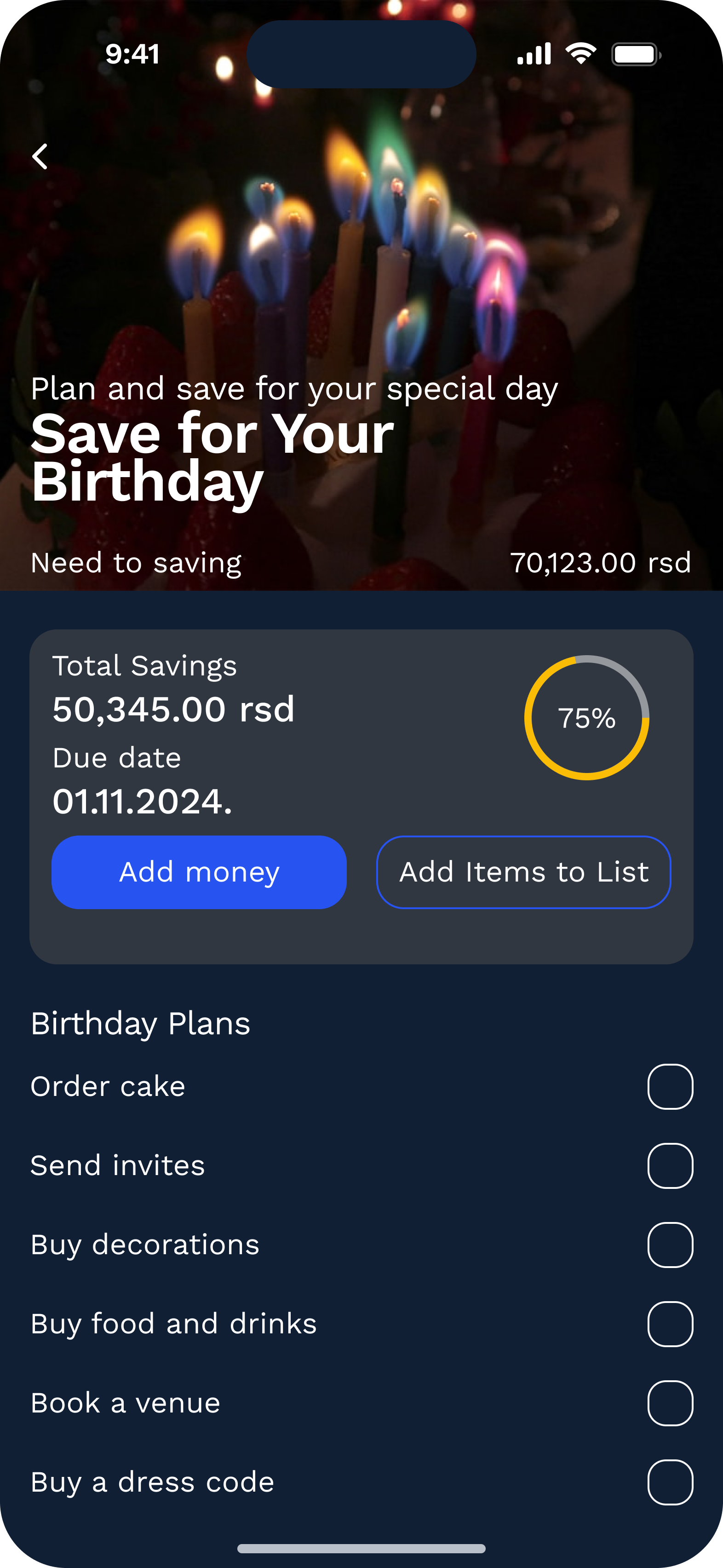
Task: Check the Buy decorations task
Action: [x=670, y=1245]
